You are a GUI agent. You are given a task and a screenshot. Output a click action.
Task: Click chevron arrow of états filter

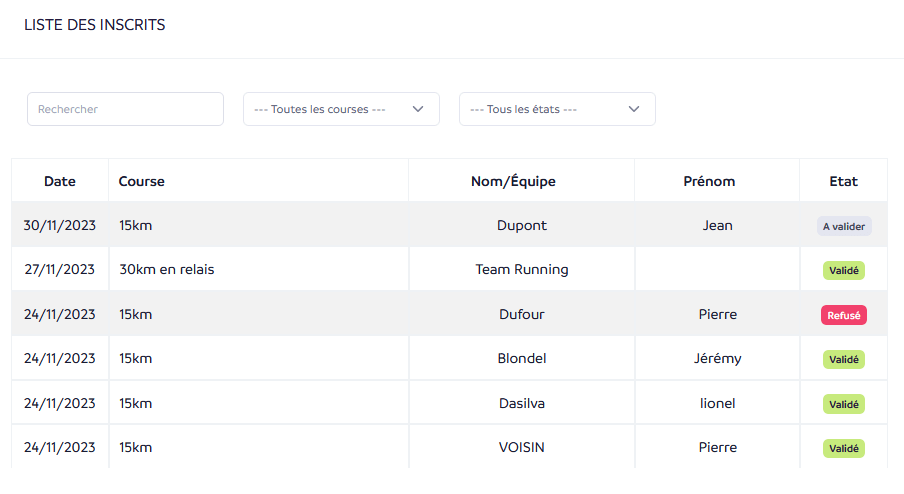tap(634, 109)
